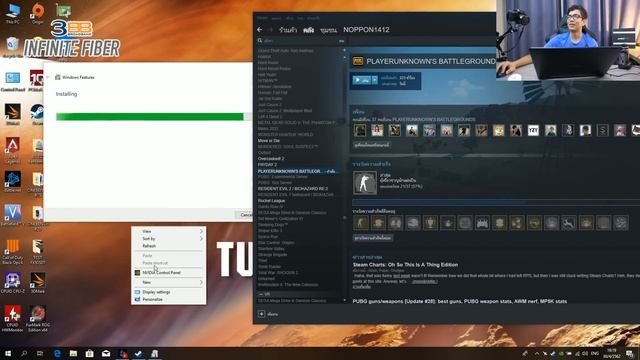
Task: Click the PUBG game logo icon in header
Action: click(358, 61)
